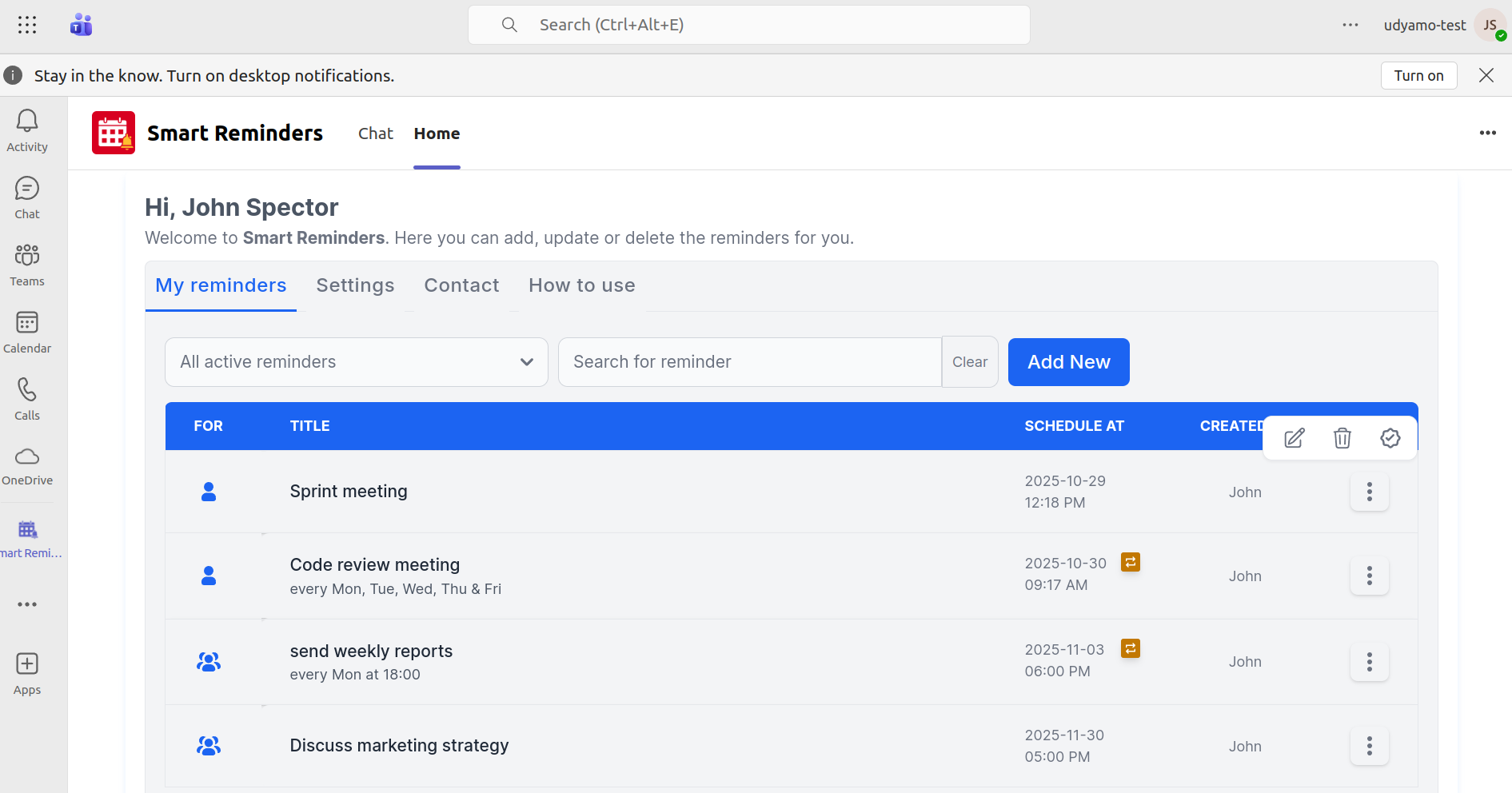The height and width of the screenshot is (793, 1512).
Task: Open Activity in the Teams sidebar
Action: [27, 130]
